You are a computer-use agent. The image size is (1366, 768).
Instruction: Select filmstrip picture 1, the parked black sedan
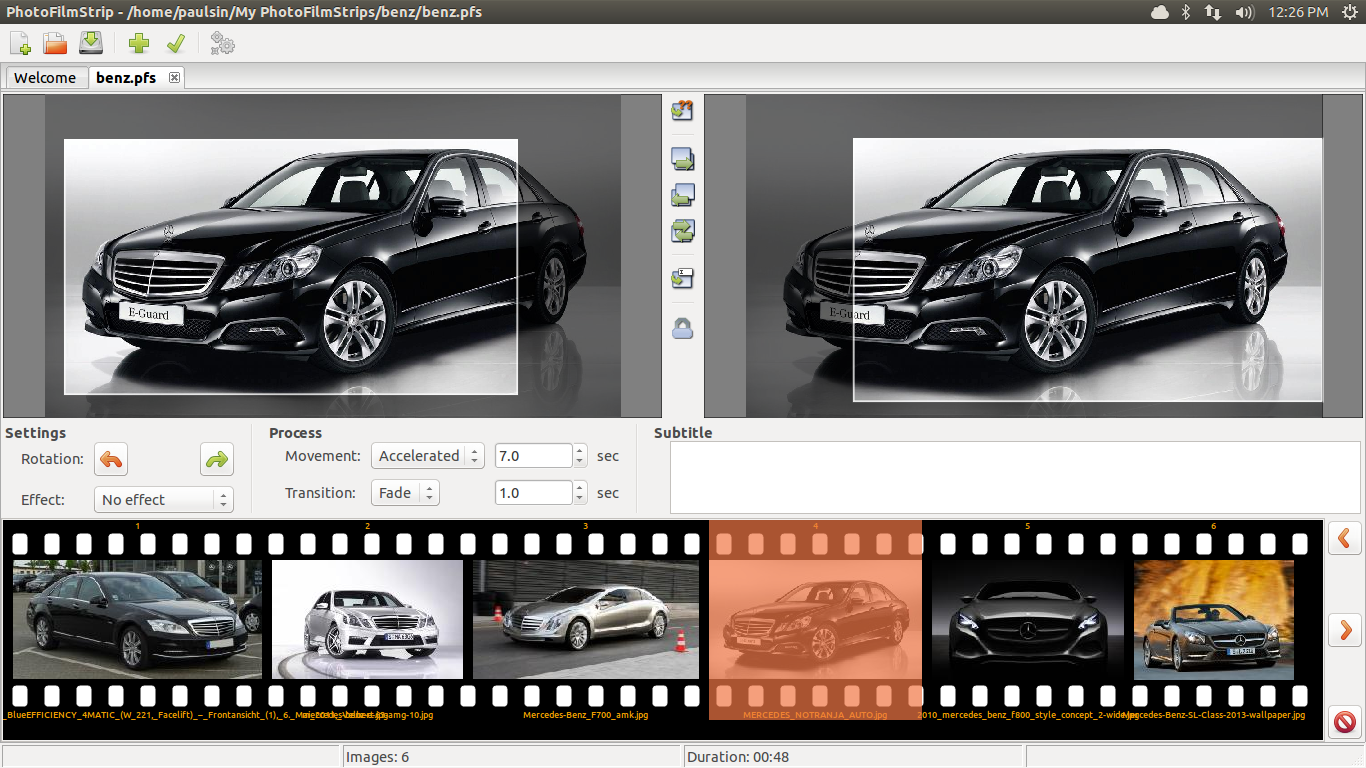137,619
